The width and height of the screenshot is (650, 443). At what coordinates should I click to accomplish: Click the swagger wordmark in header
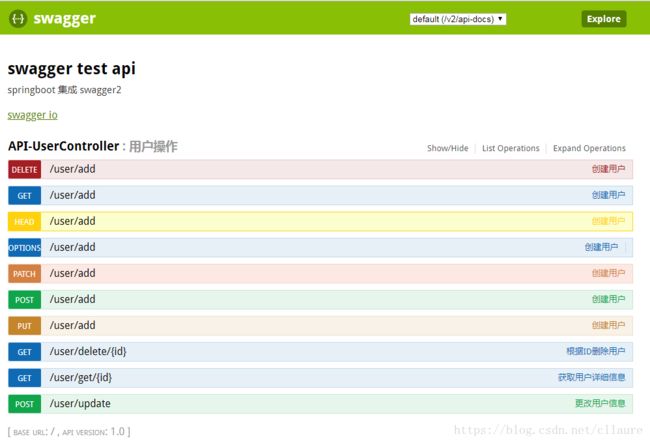(x=64, y=19)
